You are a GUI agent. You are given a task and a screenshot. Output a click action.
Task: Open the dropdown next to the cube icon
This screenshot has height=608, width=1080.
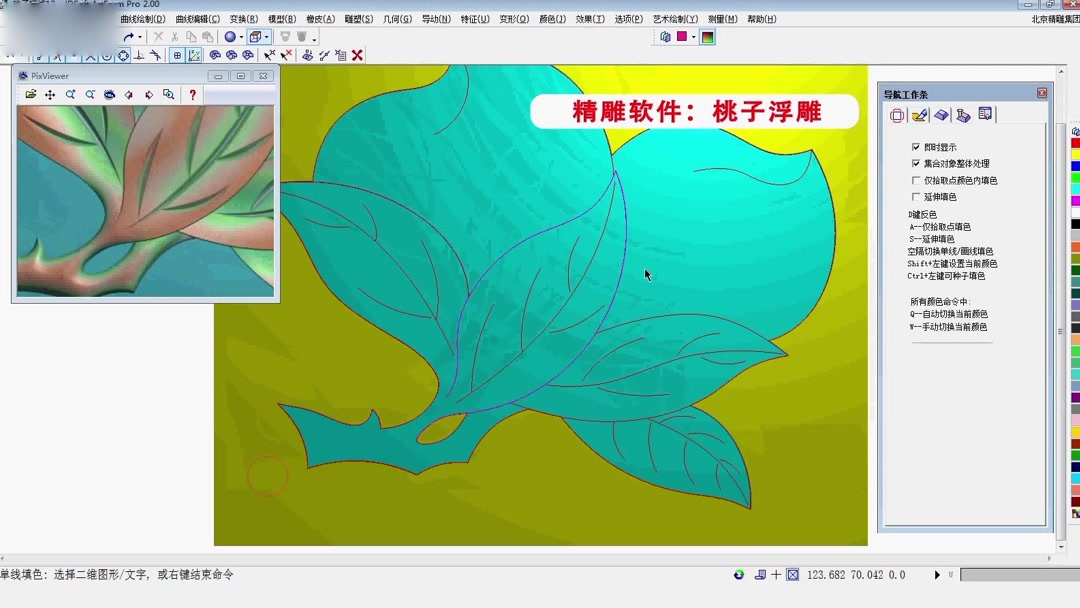click(267, 37)
